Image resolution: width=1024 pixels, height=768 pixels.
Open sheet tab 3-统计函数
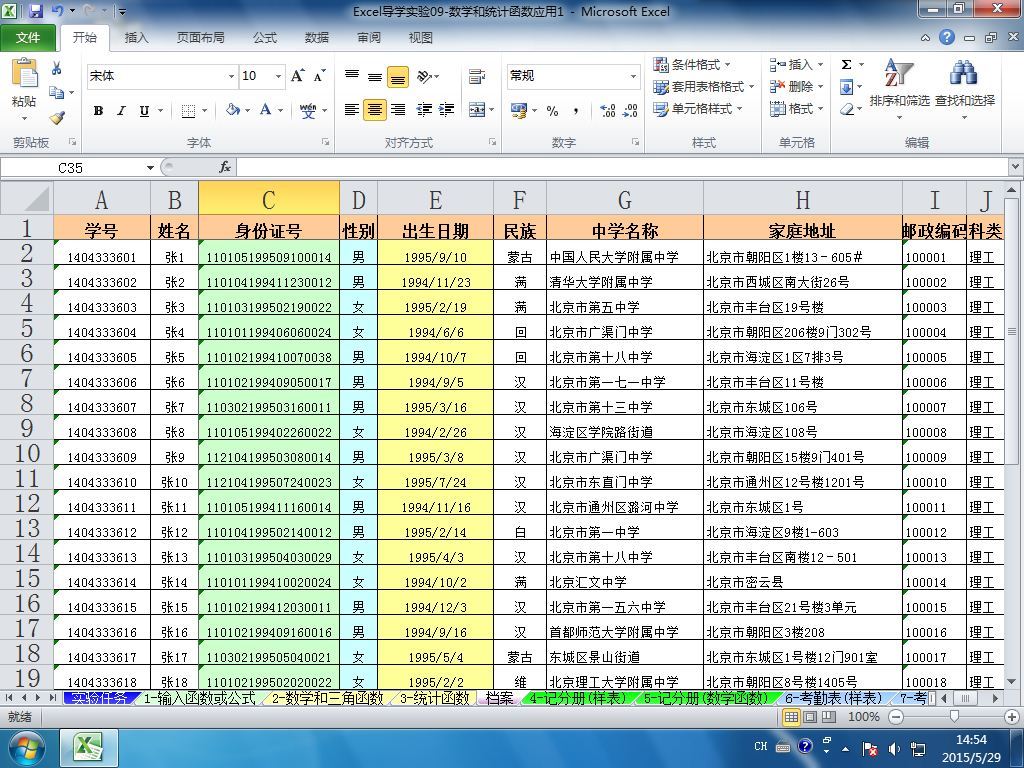[435, 698]
